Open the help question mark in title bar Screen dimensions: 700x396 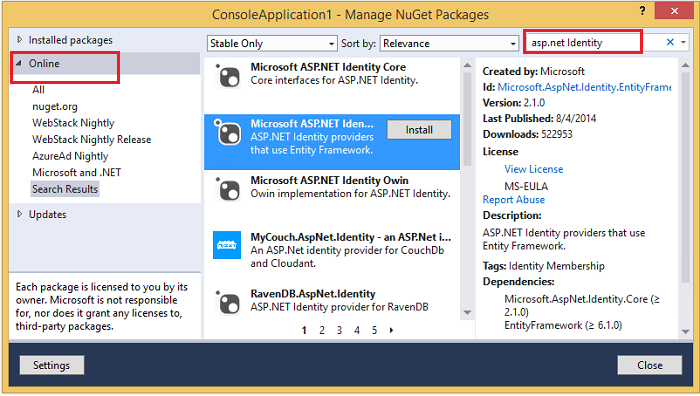pyautogui.click(x=642, y=10)
